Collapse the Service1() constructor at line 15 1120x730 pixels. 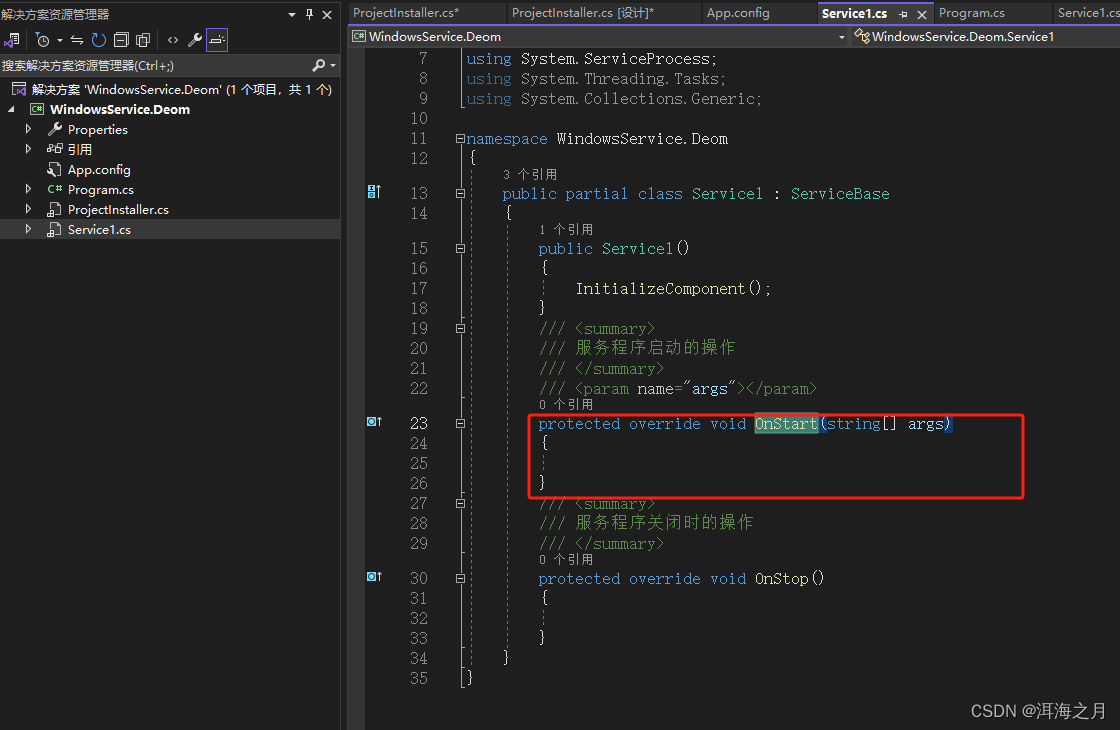(461, 249)
